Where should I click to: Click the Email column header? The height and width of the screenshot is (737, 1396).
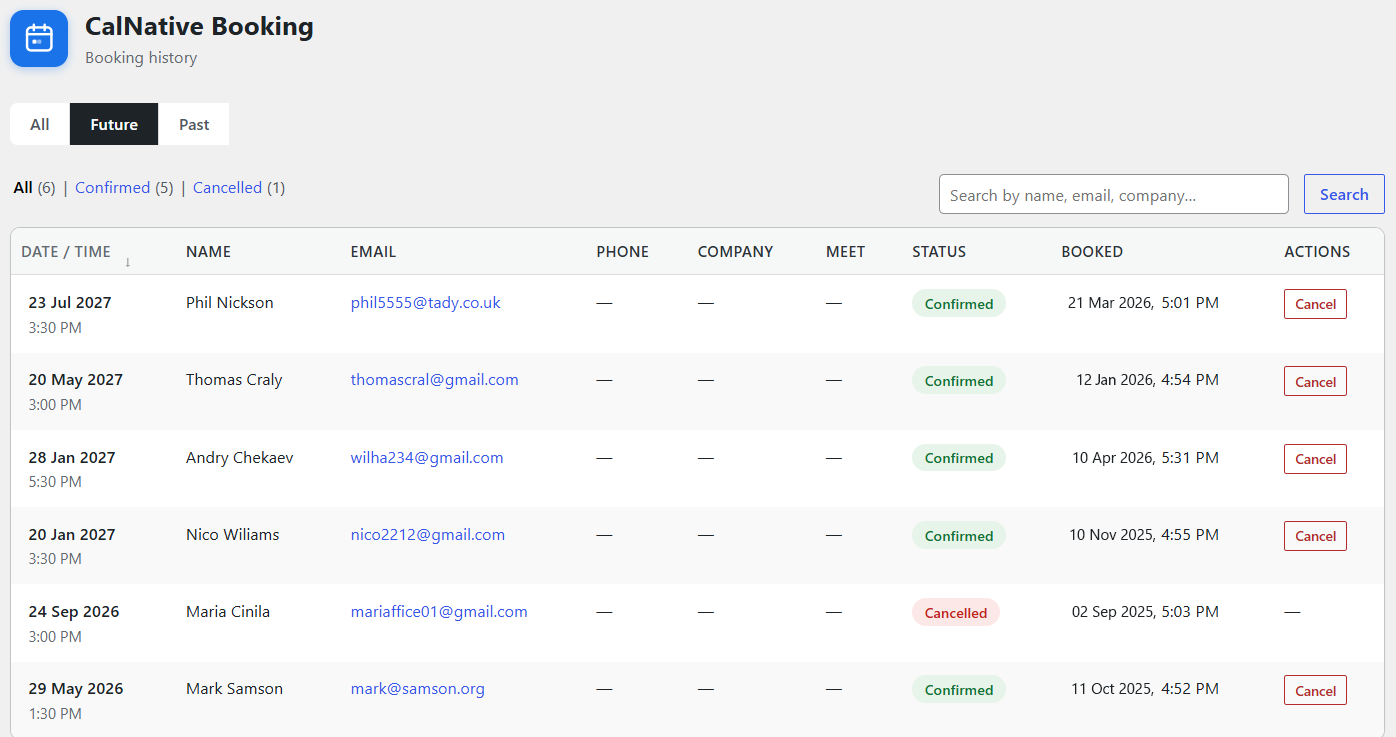tap(373, 252)
